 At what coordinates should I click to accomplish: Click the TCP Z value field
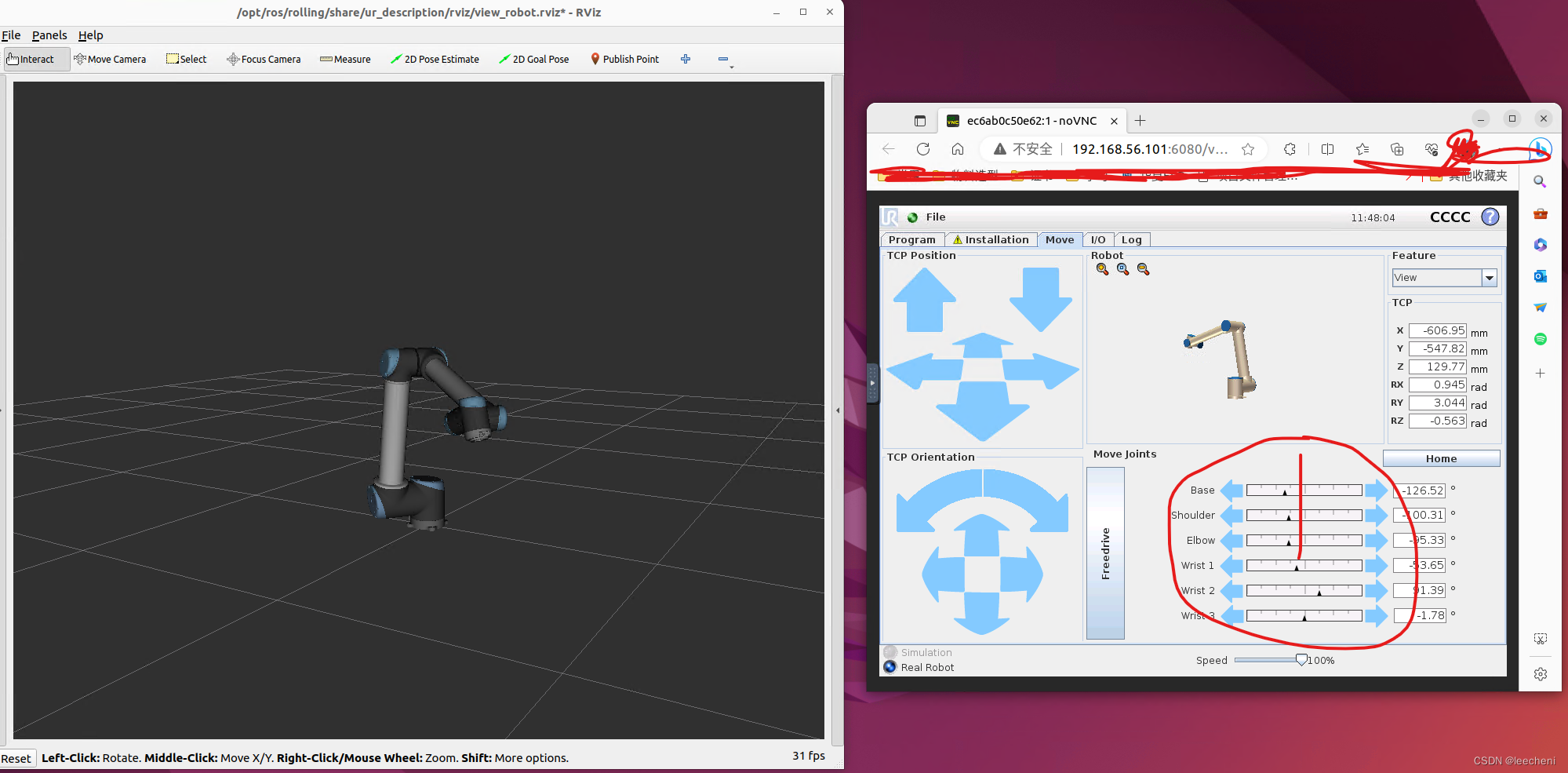[x=1437, y=367]
